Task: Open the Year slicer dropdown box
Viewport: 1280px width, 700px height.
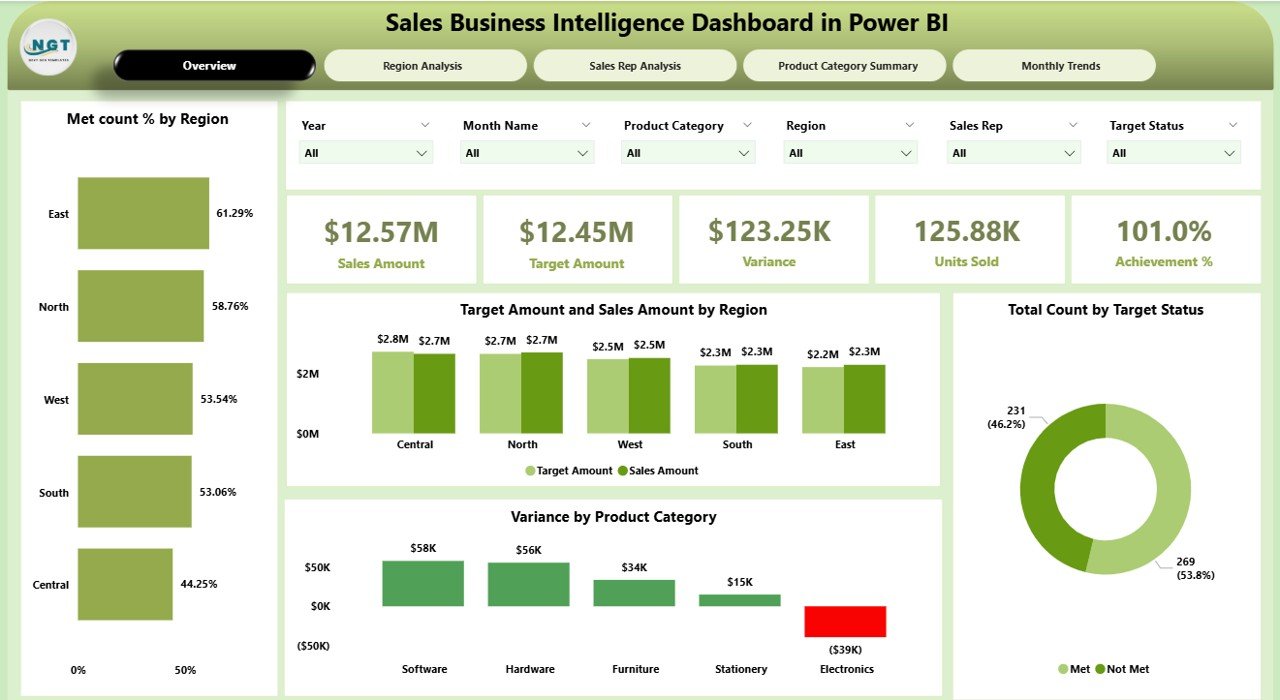Action: (366, 153)
